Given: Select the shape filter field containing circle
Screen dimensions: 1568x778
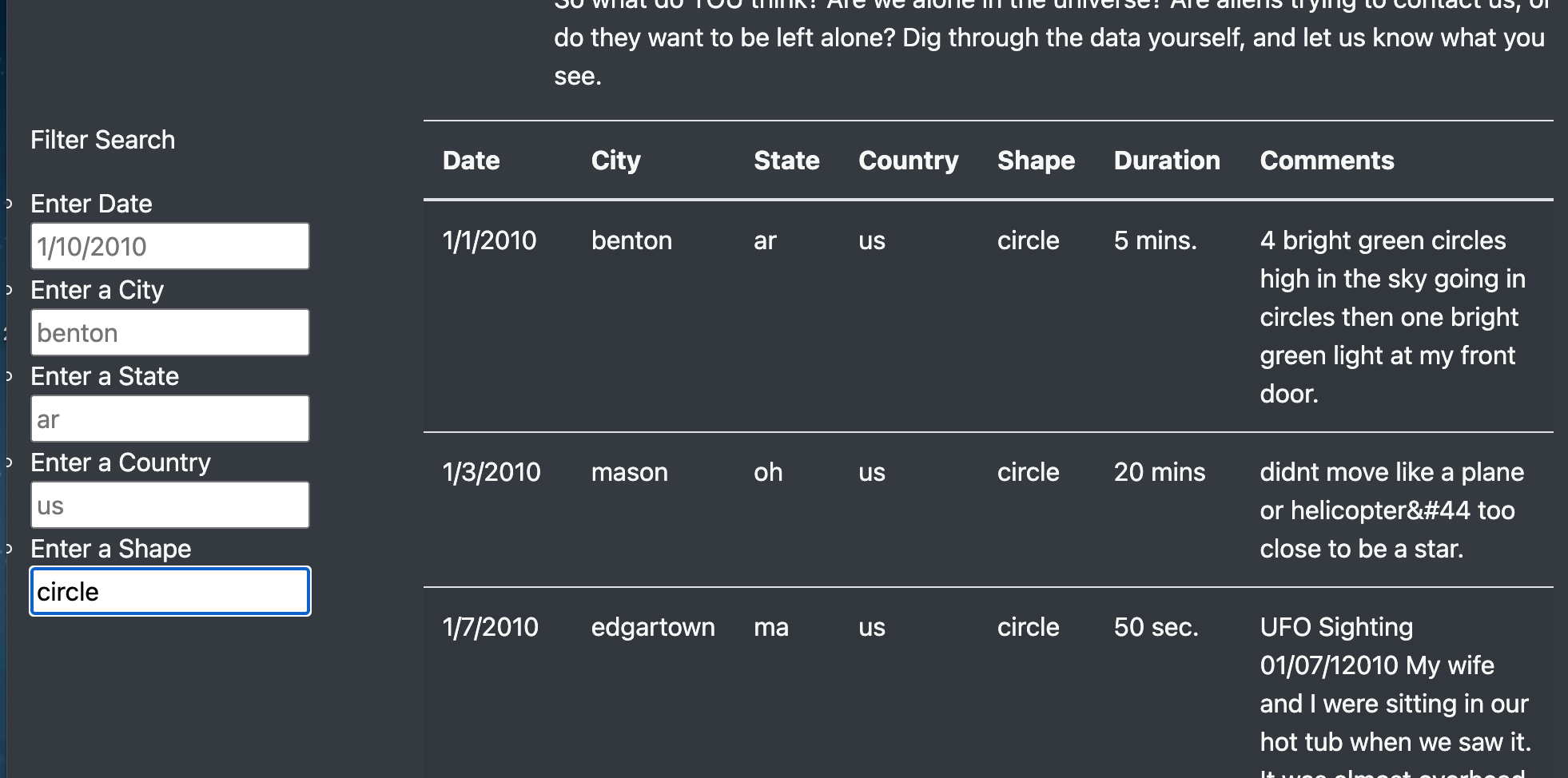Looking at the screenshot, I should pos(169,591).
